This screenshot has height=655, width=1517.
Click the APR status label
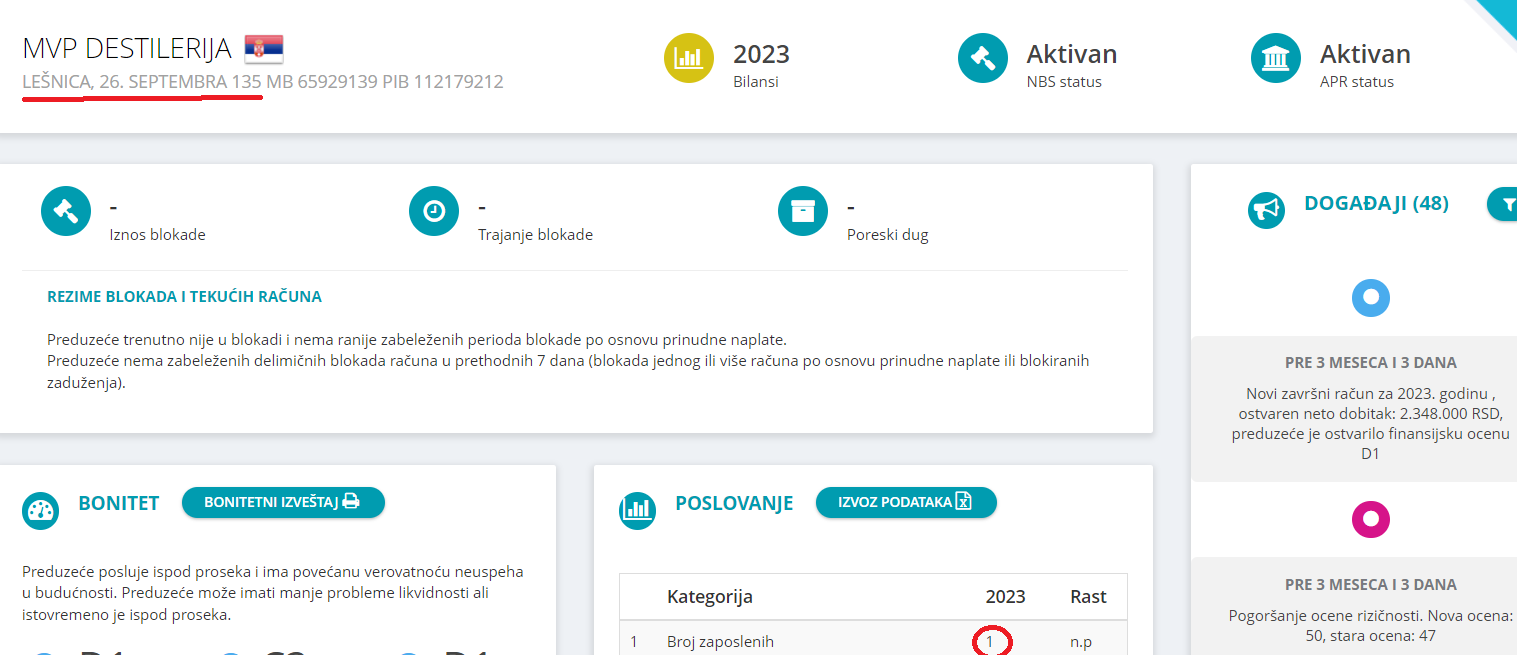tap(1357, 82)
